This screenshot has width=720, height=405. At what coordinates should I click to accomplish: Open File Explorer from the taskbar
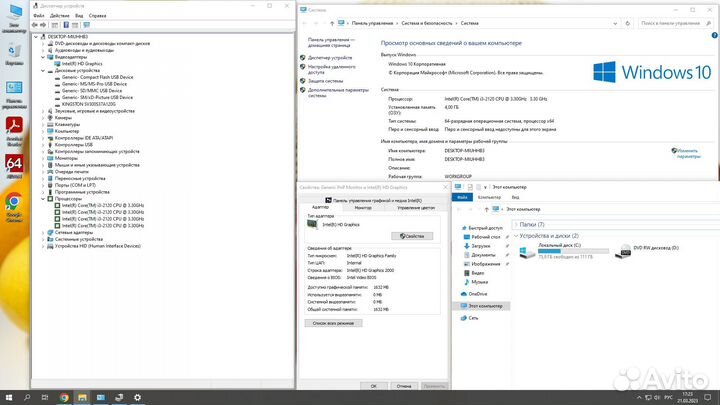[82, 398]
